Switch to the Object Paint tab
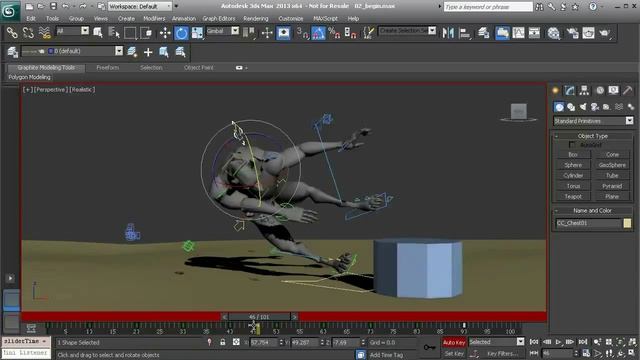Image resolution: width=640 pixels, height=360 pixels. [198, 68]
